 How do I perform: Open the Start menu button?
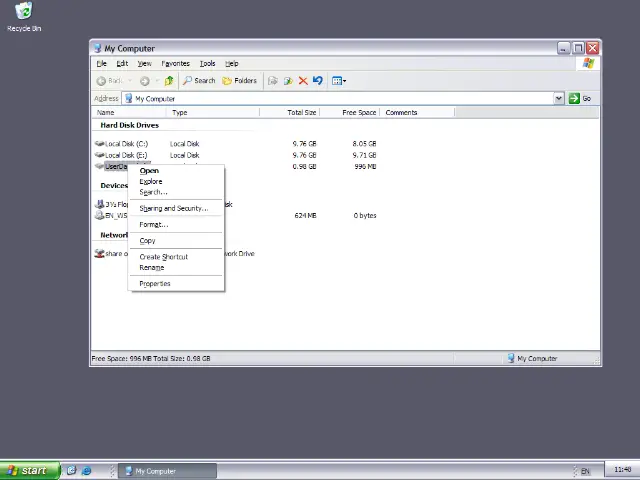[30, 471]
